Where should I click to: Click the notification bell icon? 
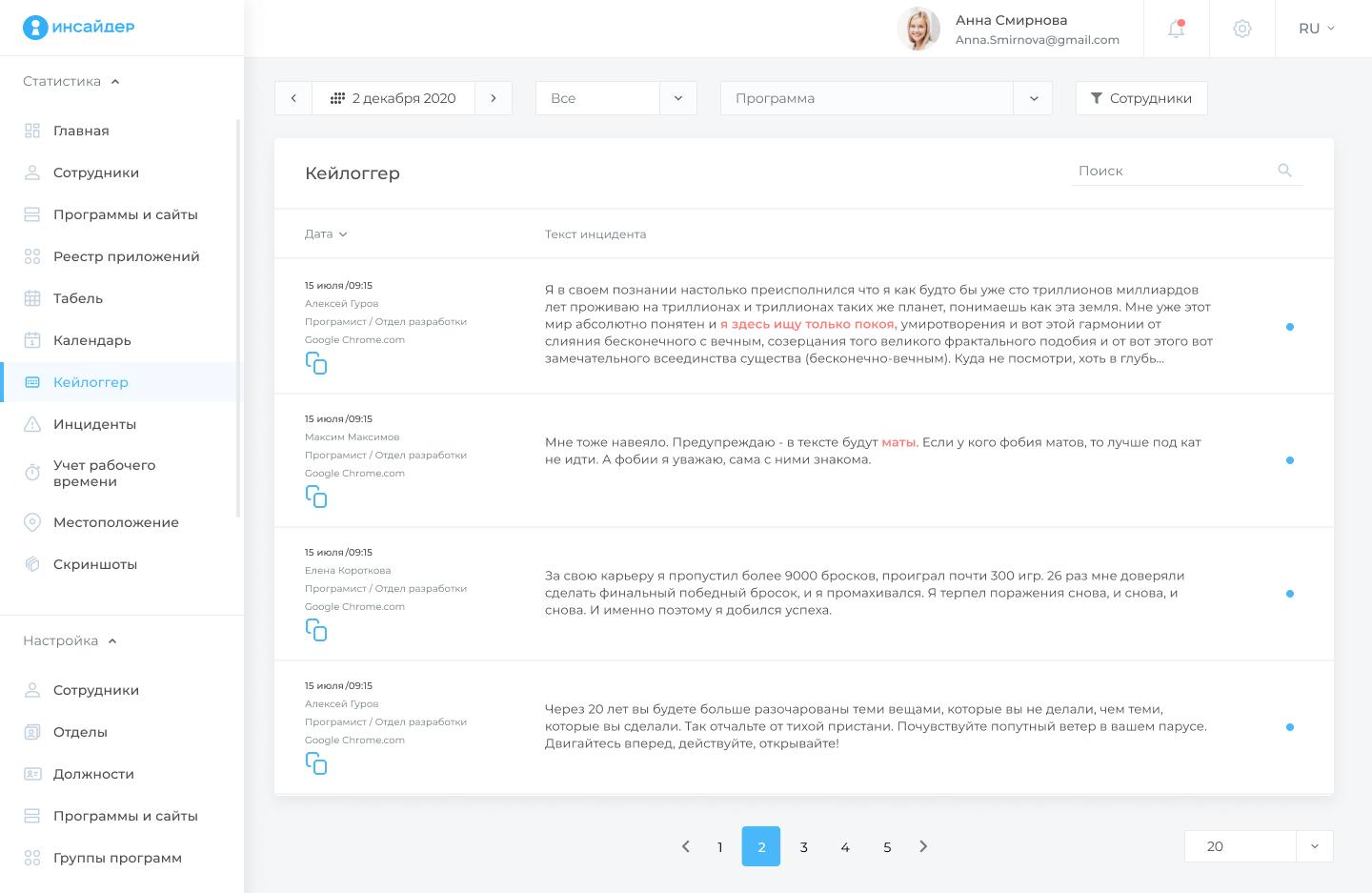point(1176,29)
